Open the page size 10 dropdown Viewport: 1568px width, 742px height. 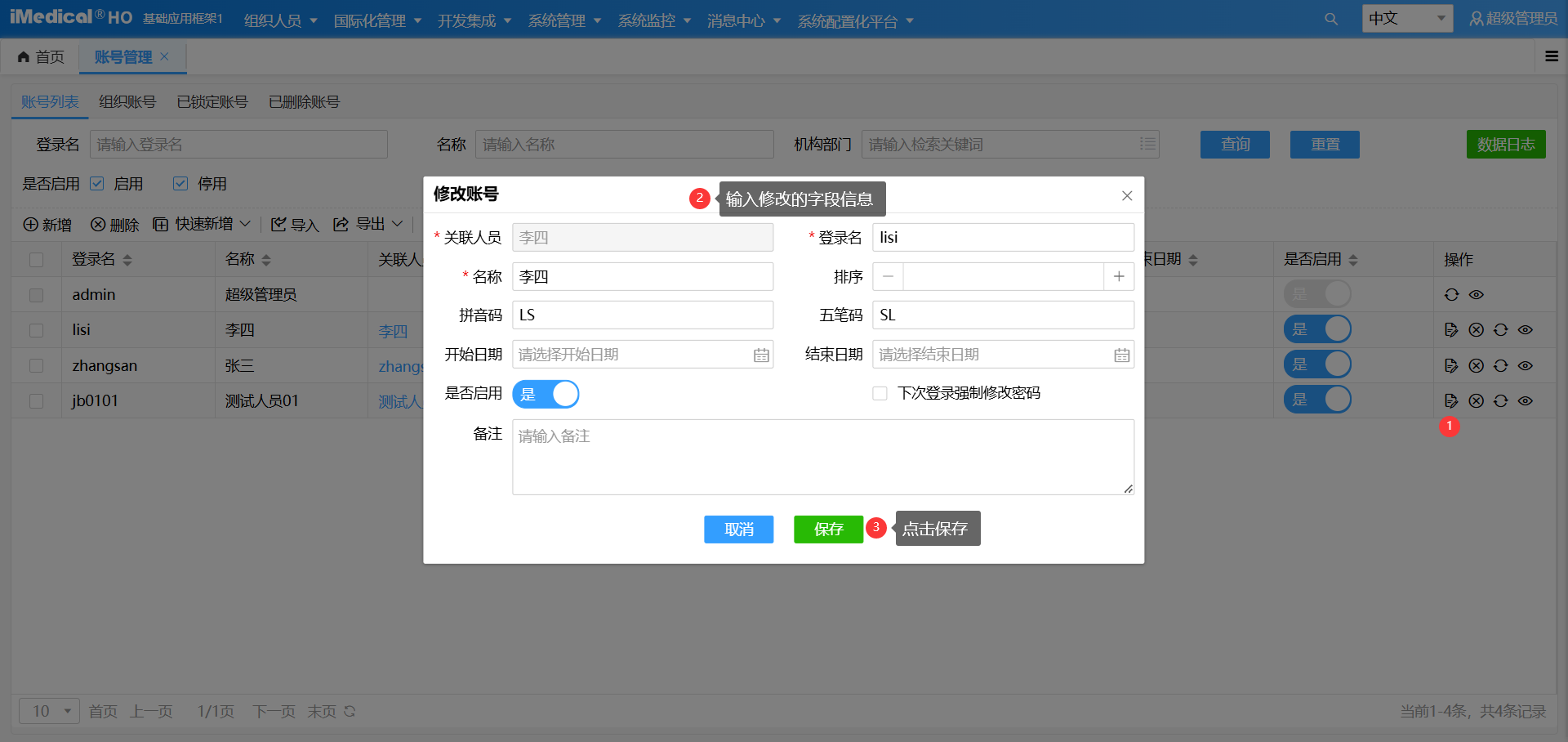click(49, 711)
